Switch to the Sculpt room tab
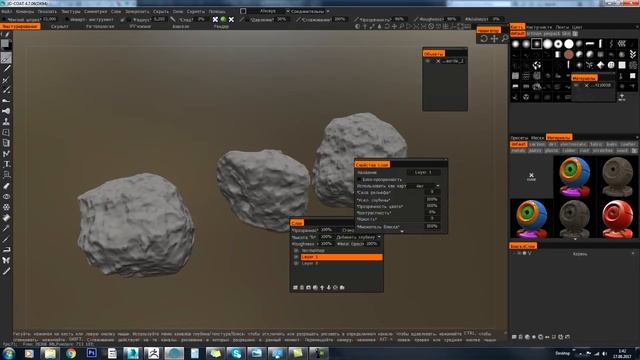Screen dimensions: 640x360 (x=60, y=27)
